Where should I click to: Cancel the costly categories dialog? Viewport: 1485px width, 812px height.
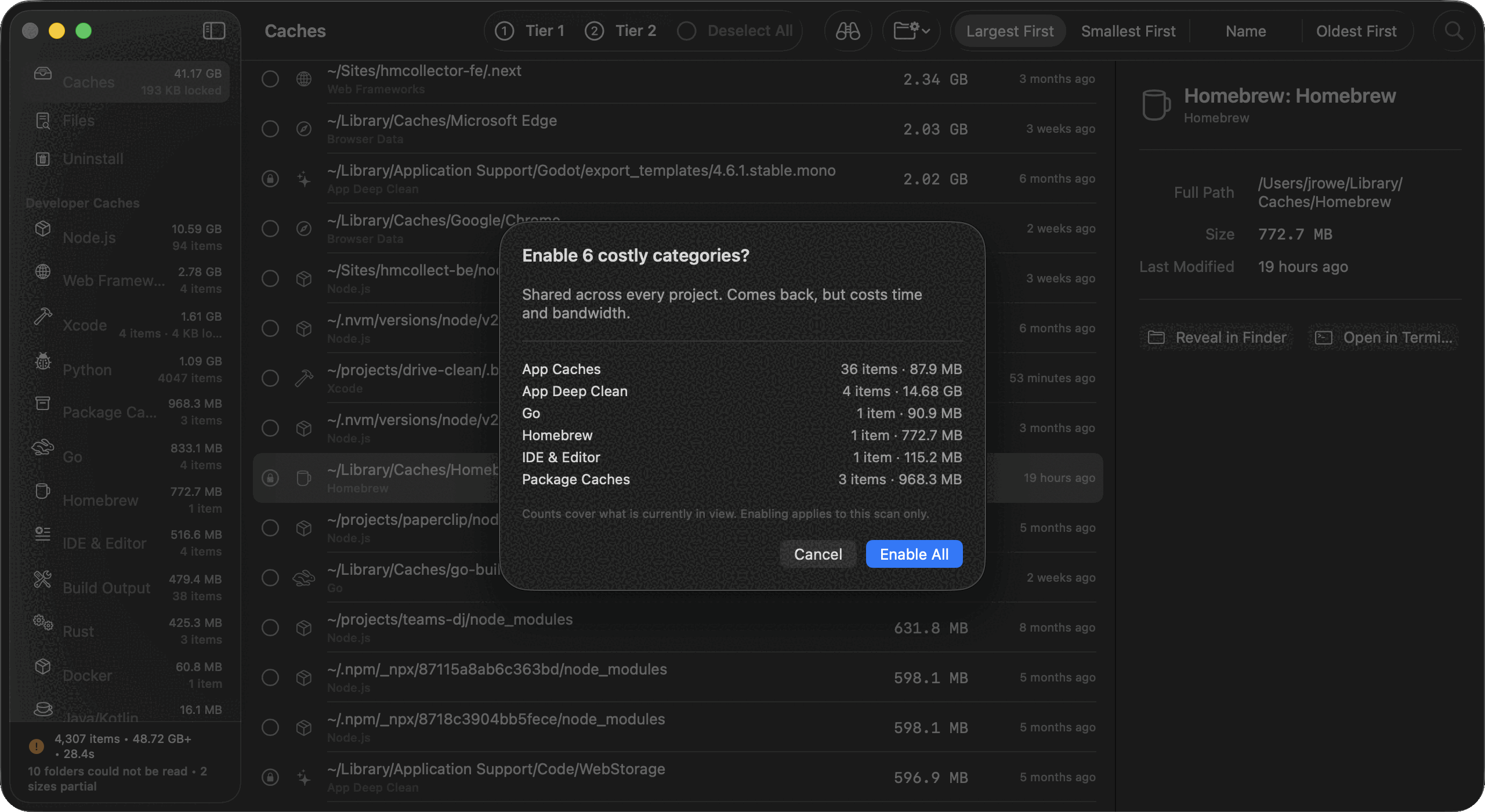818,554
